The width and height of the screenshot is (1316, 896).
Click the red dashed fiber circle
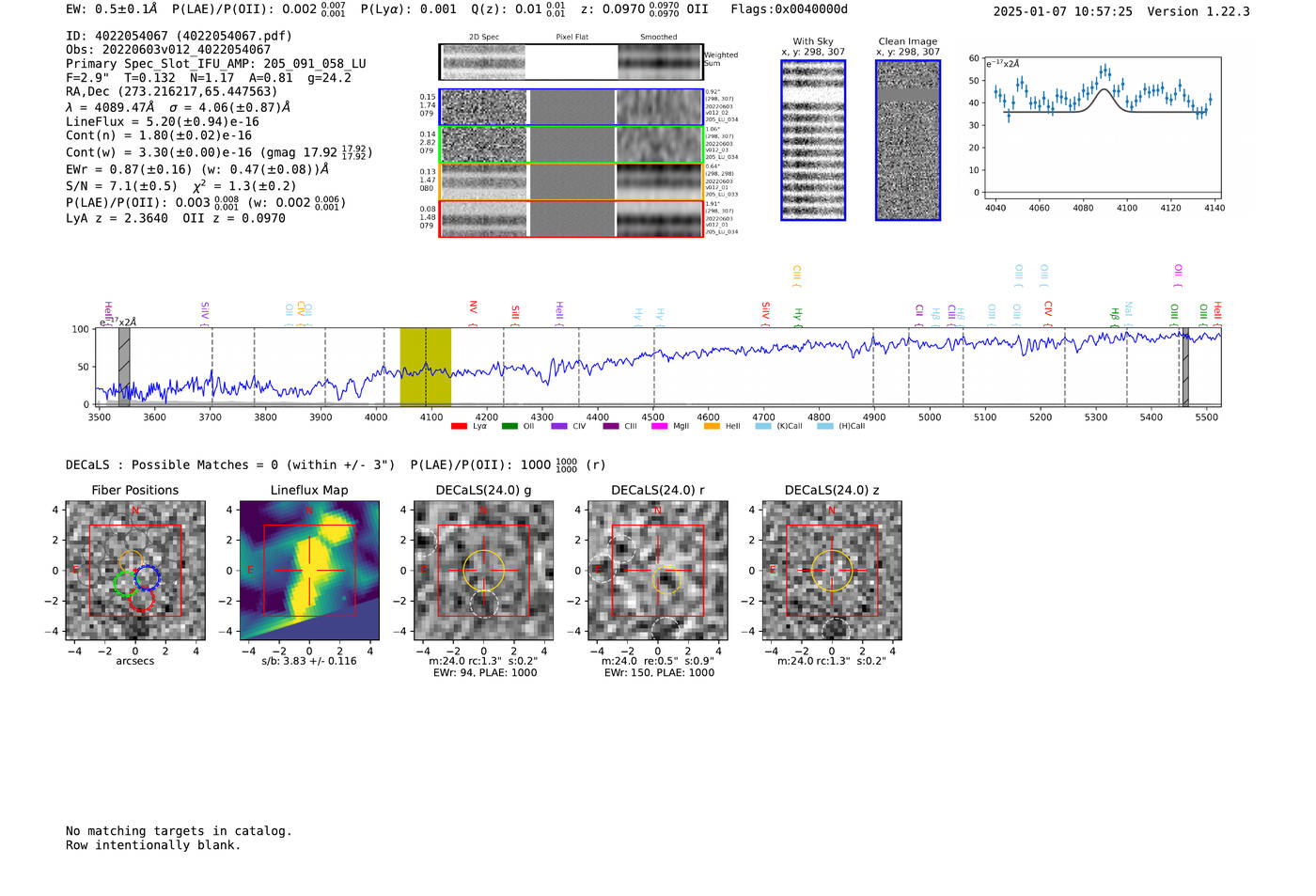tap(142, 599)
